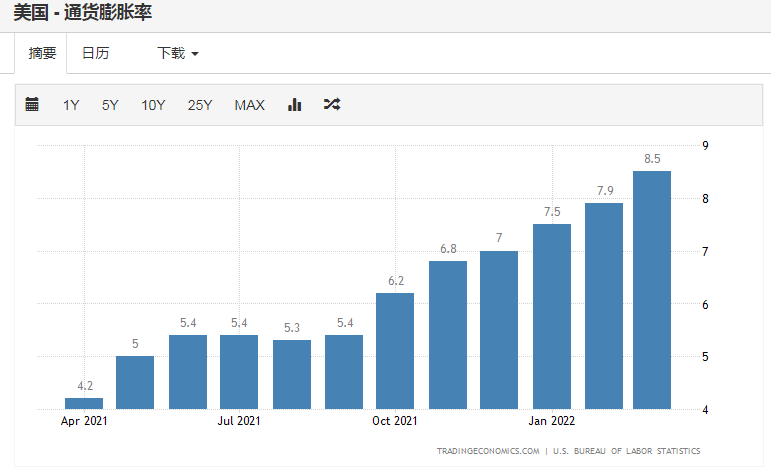Viewport: 771px width, 469px height.
Task: Click the shuffle compare icon
Action: pos(332,104)
